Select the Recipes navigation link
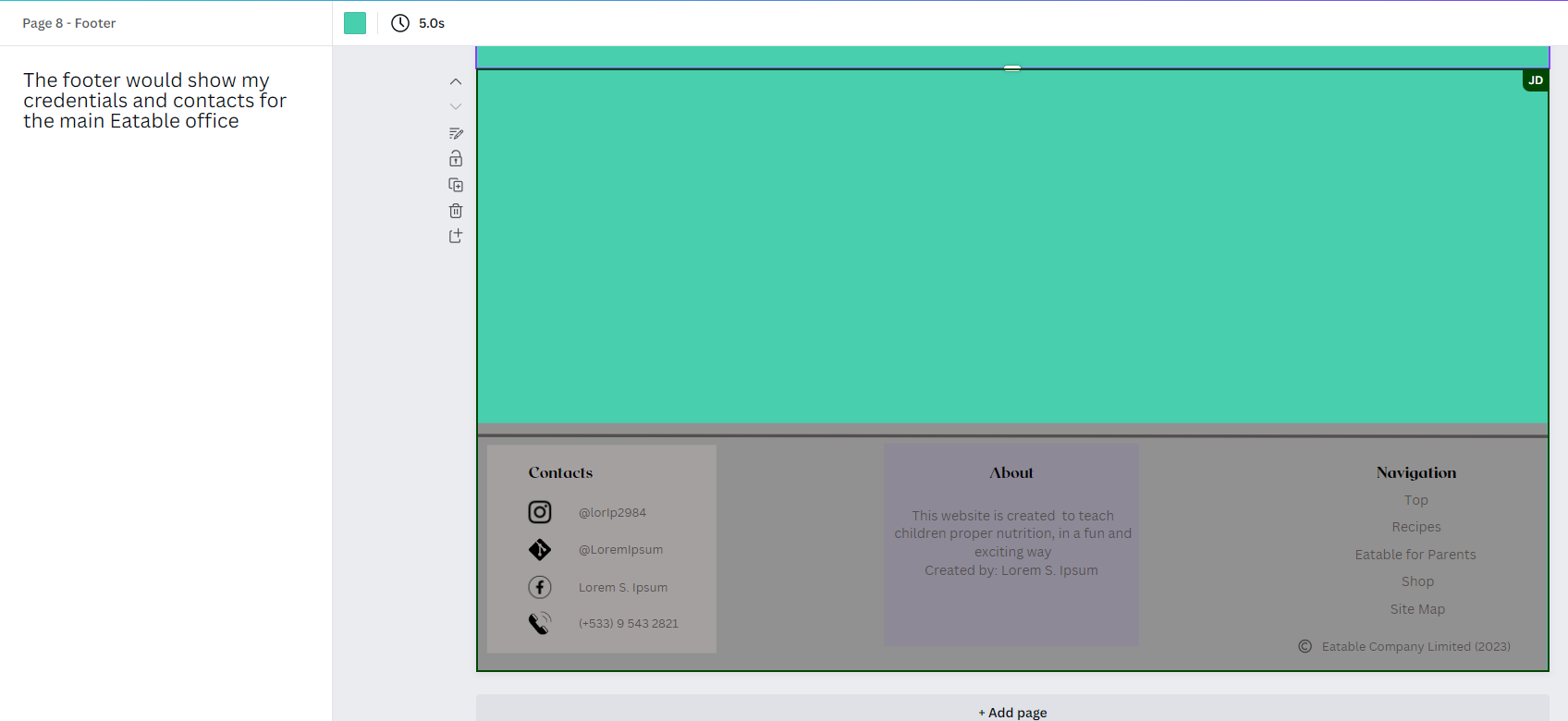 1416,527
